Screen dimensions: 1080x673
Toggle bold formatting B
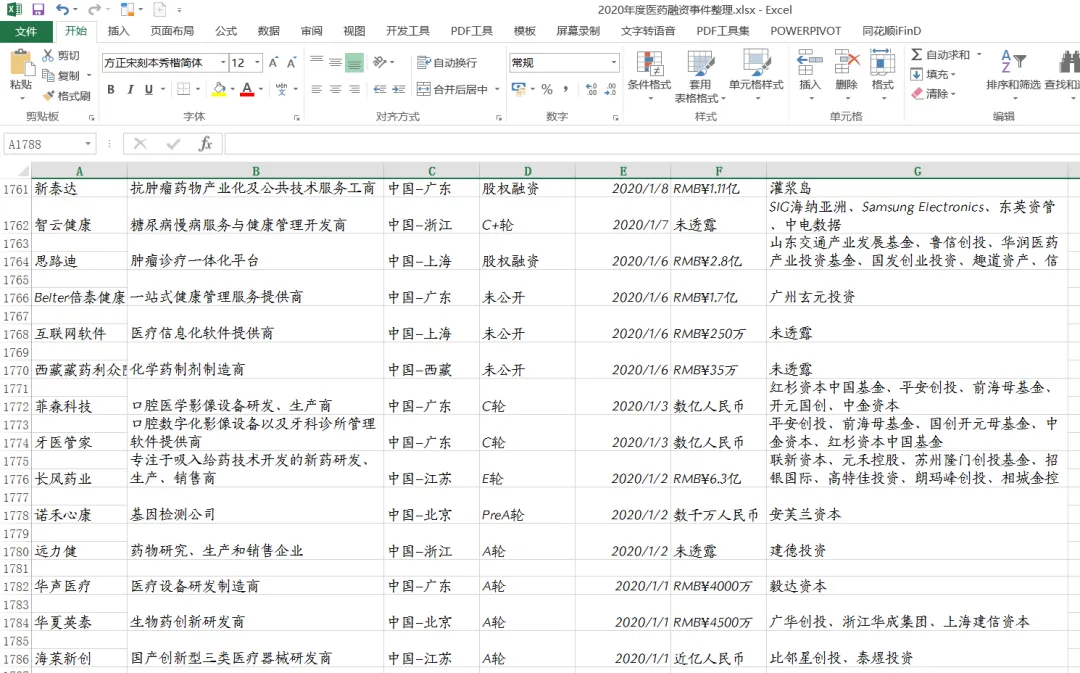[111, 89]
